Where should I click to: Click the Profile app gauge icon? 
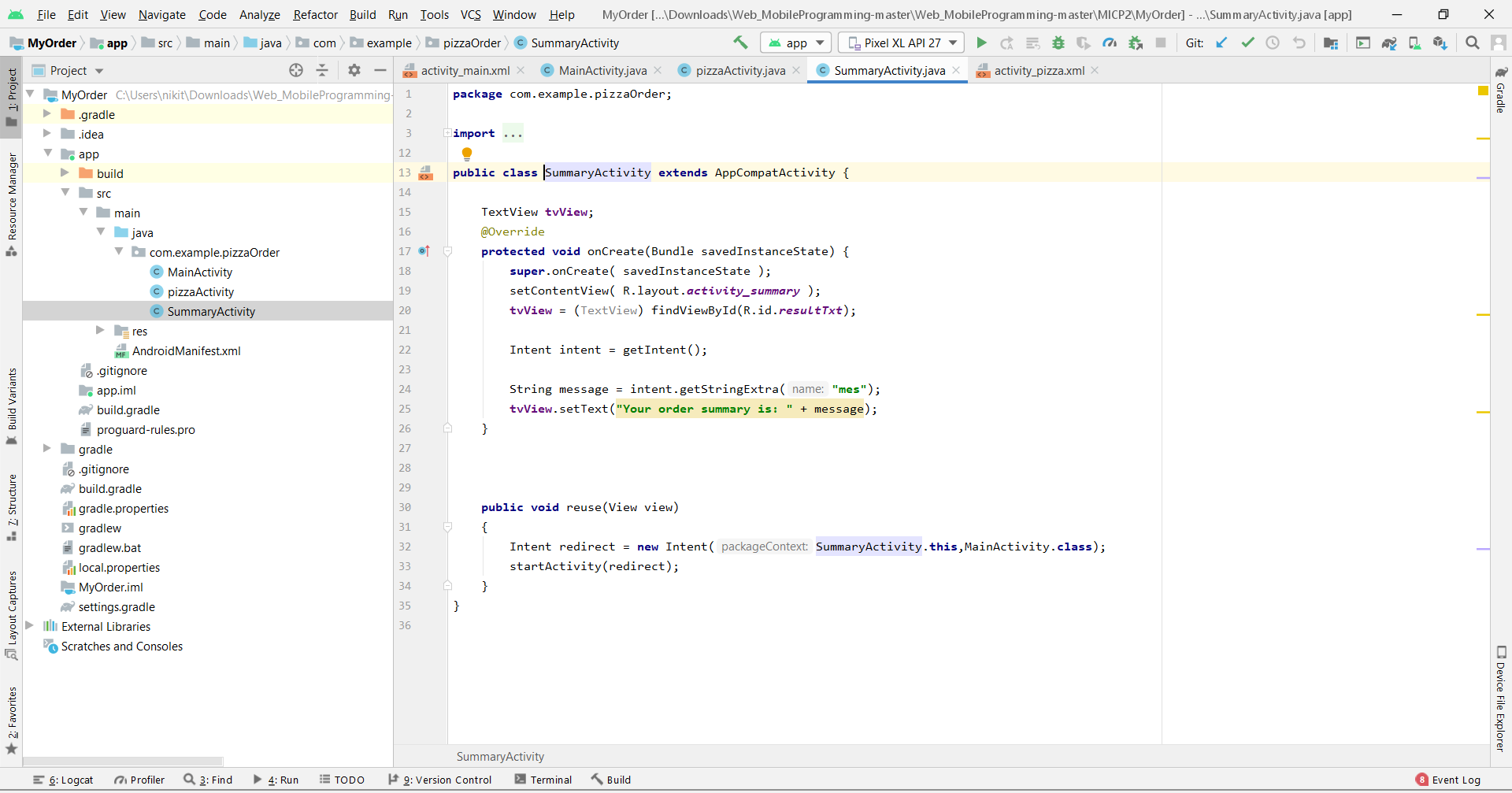click(1110, 43)
